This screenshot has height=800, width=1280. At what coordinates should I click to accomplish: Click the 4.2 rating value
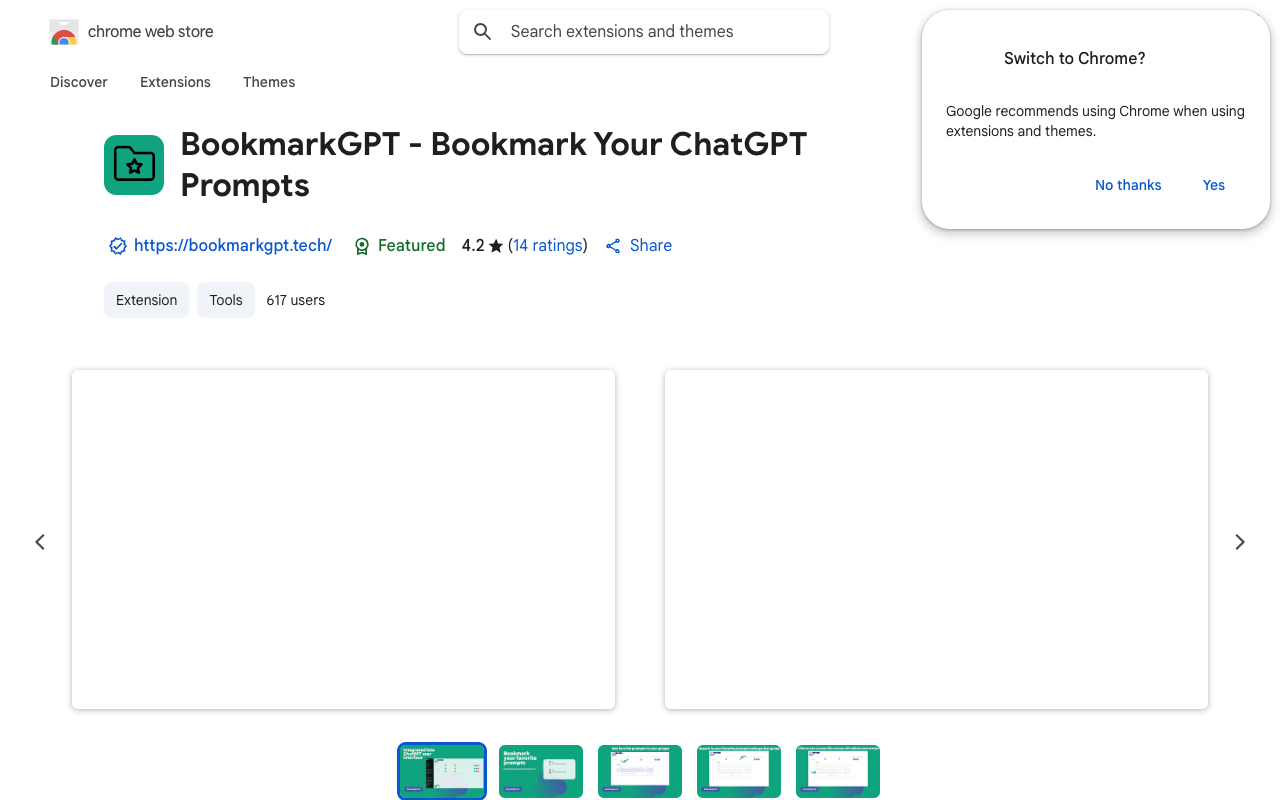(x=473, y=245)
